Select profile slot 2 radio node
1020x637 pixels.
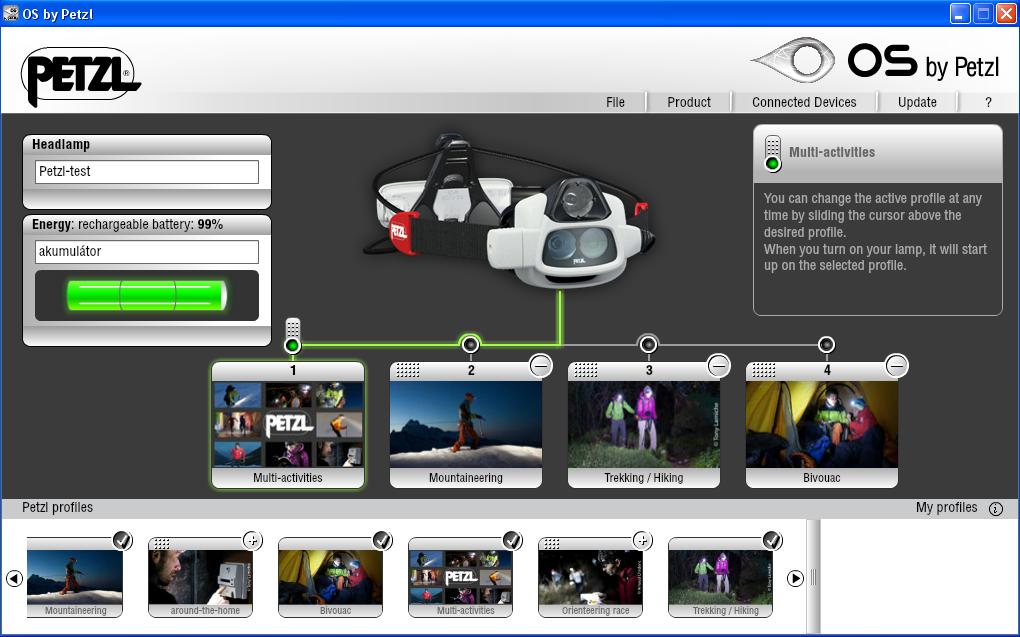click(470, 345)
